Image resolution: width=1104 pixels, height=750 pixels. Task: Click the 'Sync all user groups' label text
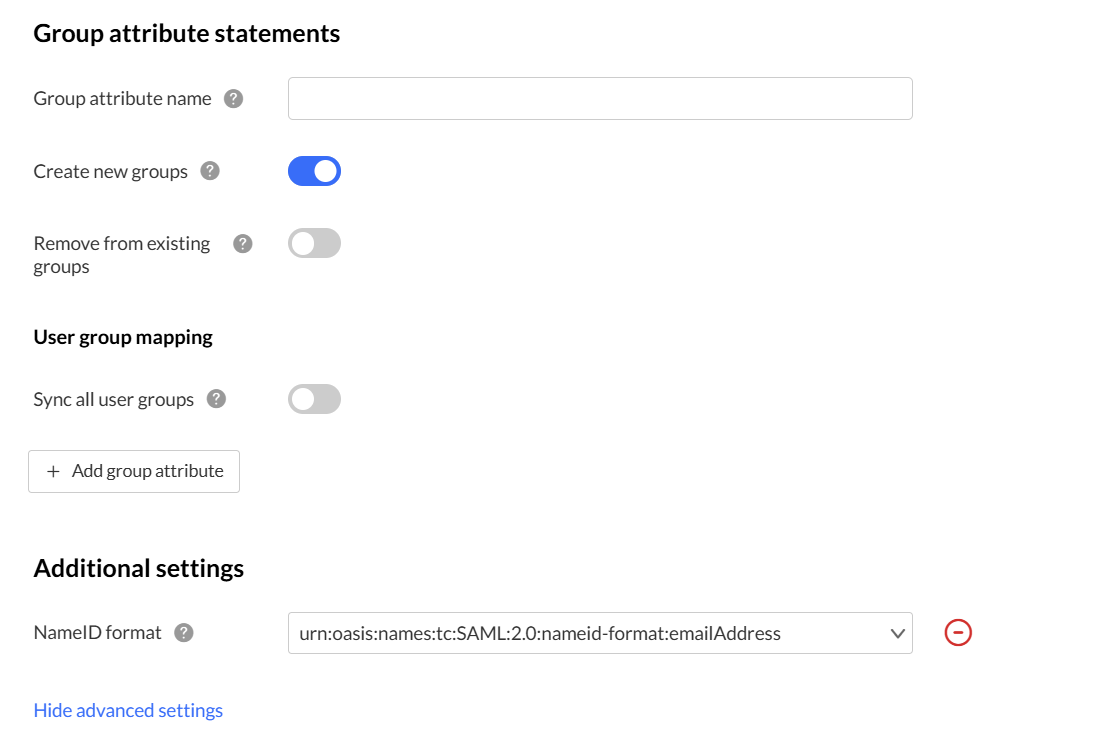tap(113, 400)
